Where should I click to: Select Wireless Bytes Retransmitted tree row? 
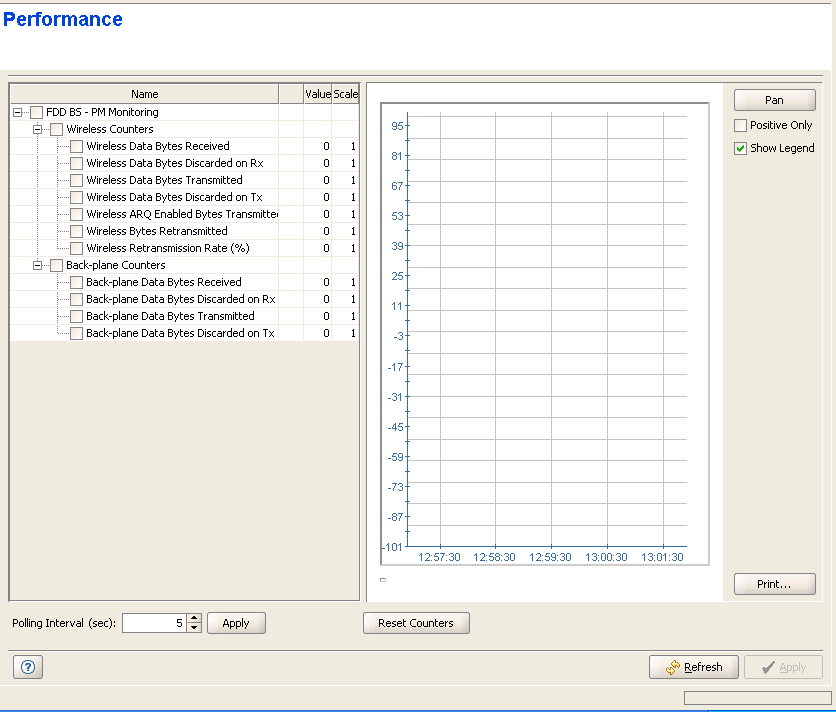click(x=157, y=232)
